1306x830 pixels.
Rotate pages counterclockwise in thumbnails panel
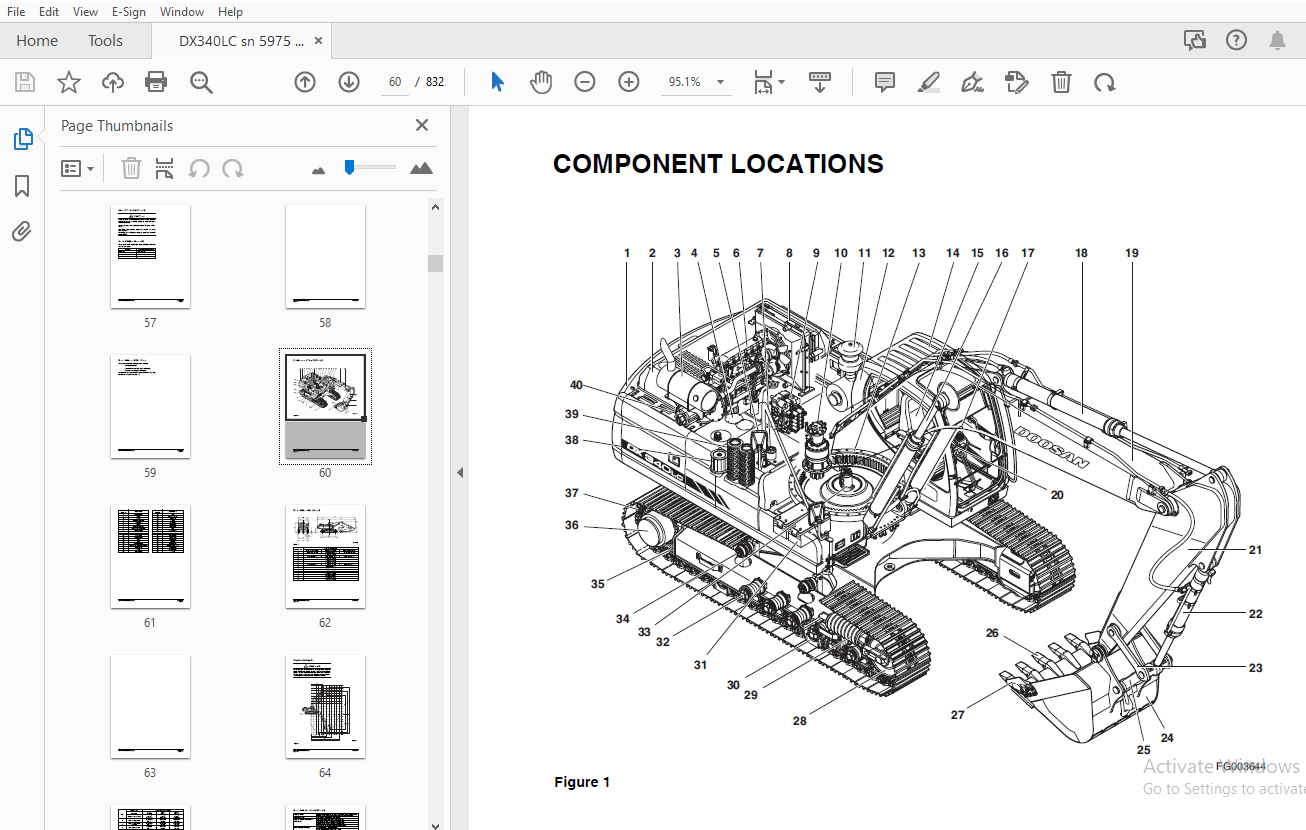(x=199, y=168)
